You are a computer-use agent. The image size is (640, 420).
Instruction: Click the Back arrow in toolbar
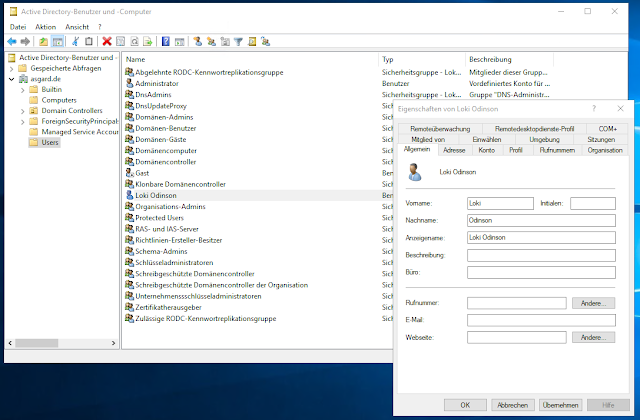[x=11, y=42]
